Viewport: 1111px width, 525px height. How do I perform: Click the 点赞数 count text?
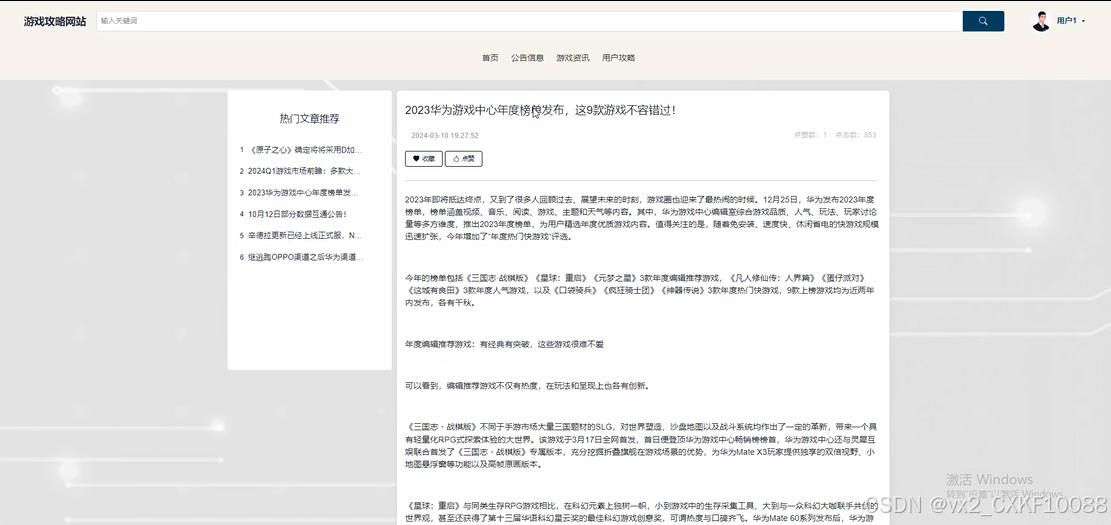[810, 135]
